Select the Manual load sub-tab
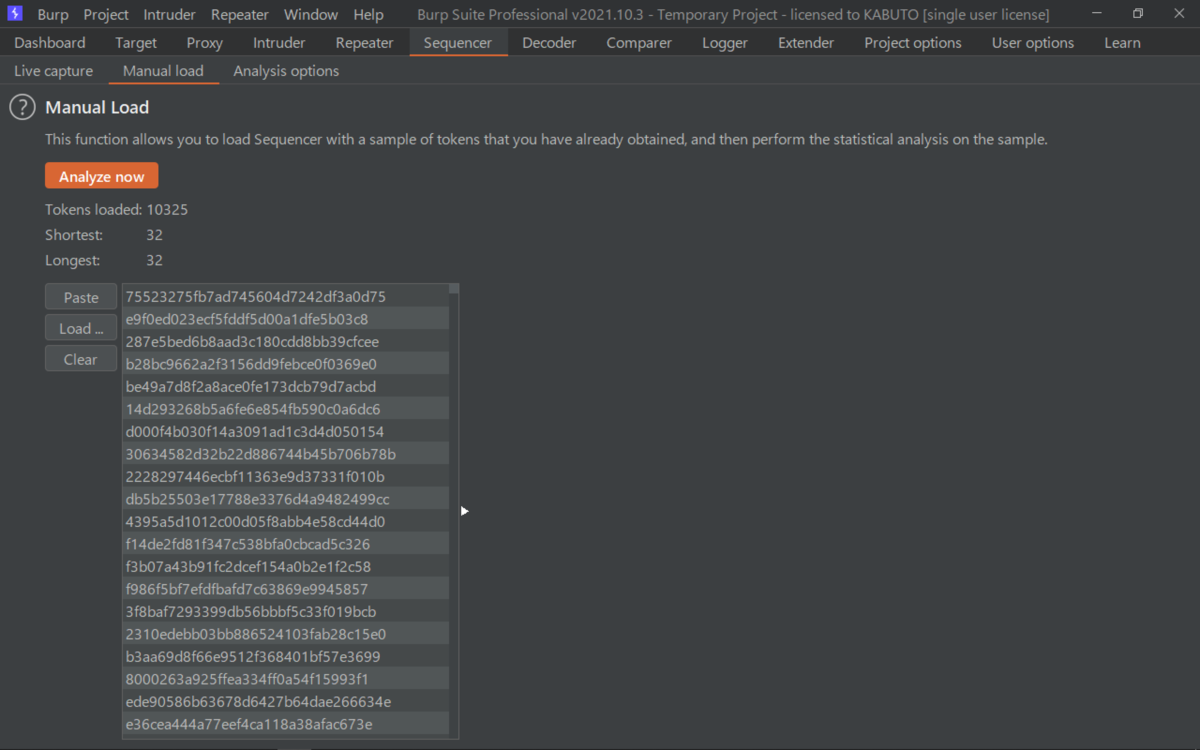The width and height of the screenshot is (1200, 750). tap(163, 71)
